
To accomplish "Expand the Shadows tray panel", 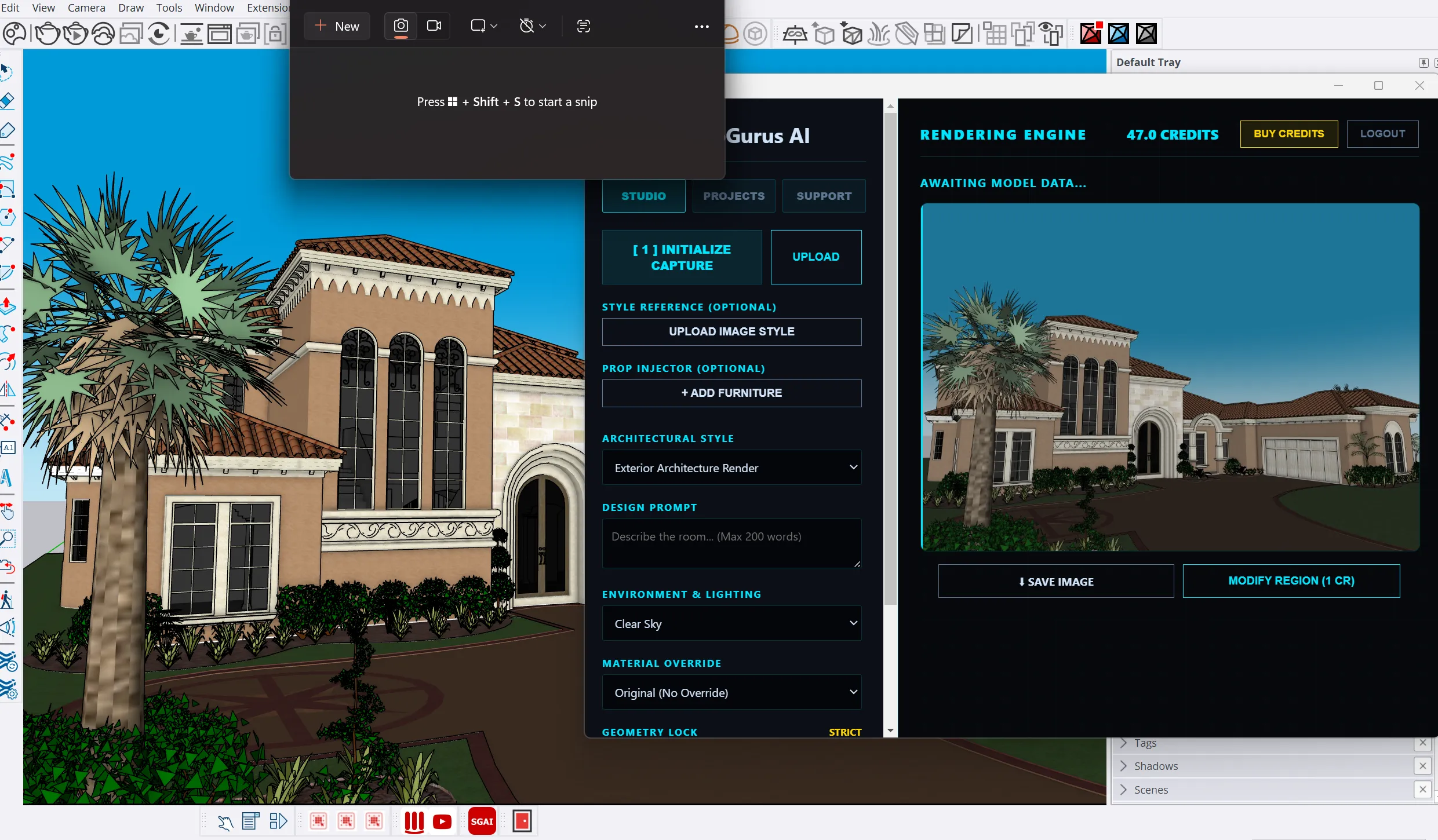I will tap(1155, 766).
